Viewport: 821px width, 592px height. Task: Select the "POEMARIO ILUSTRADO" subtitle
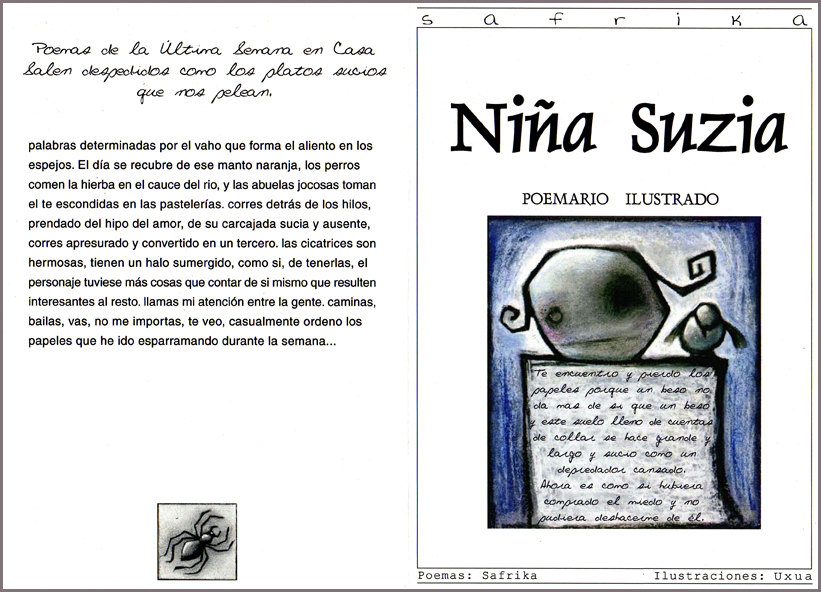pos(620,199)
